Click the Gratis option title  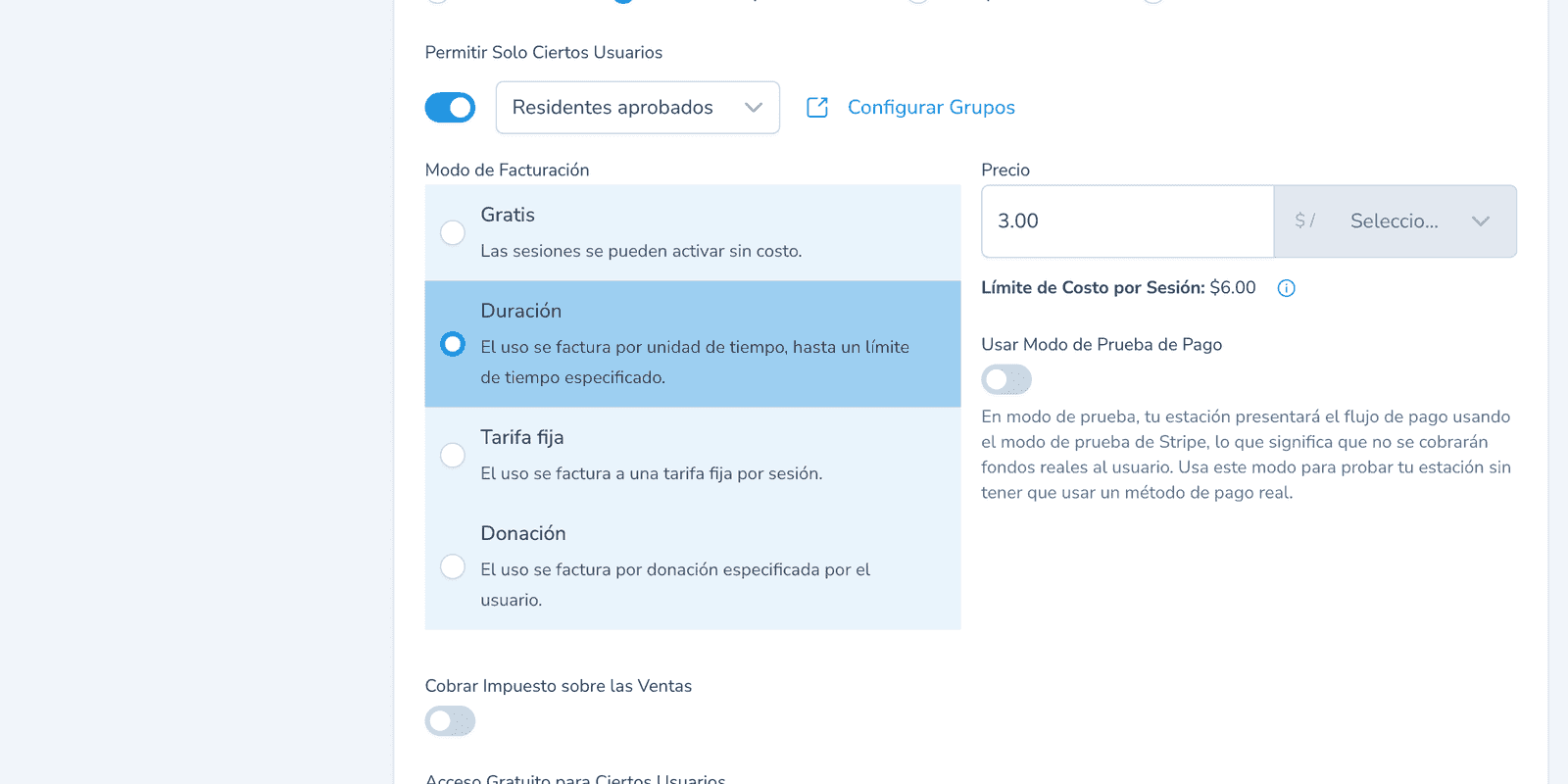(x=508, y=215)
